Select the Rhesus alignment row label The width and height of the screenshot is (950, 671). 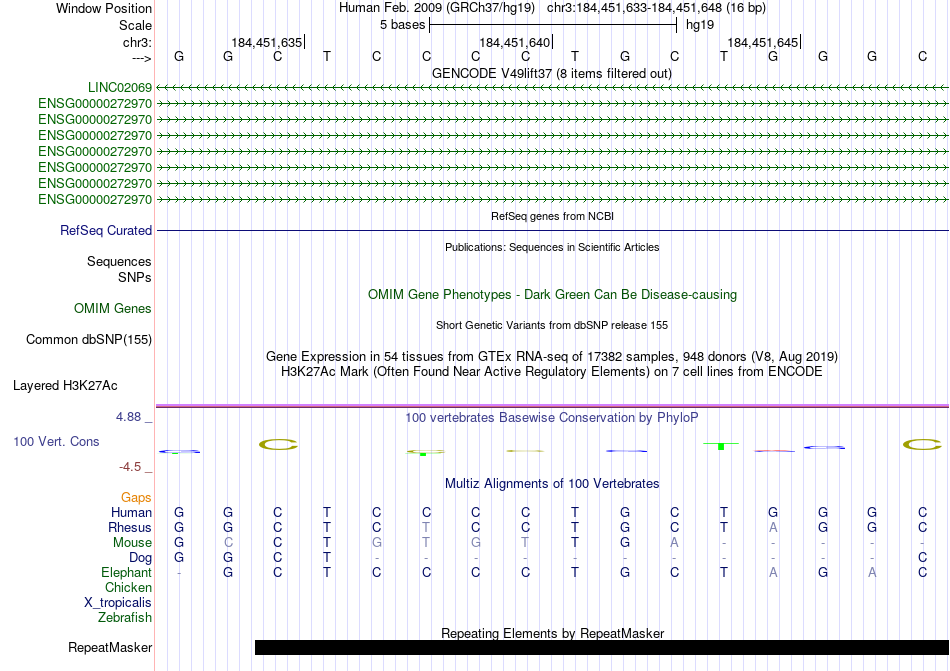tap(130, 527)
